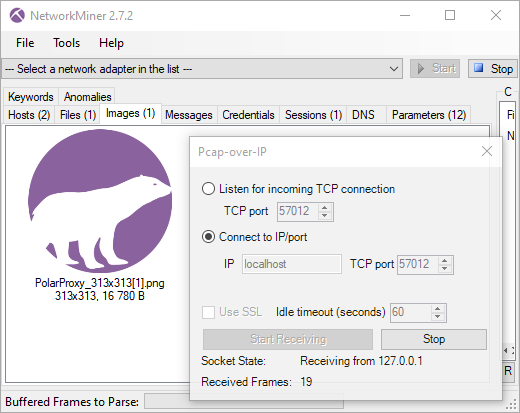Decrease the listen TCP port value
This screenshot has height=413, width=520.
325,216
